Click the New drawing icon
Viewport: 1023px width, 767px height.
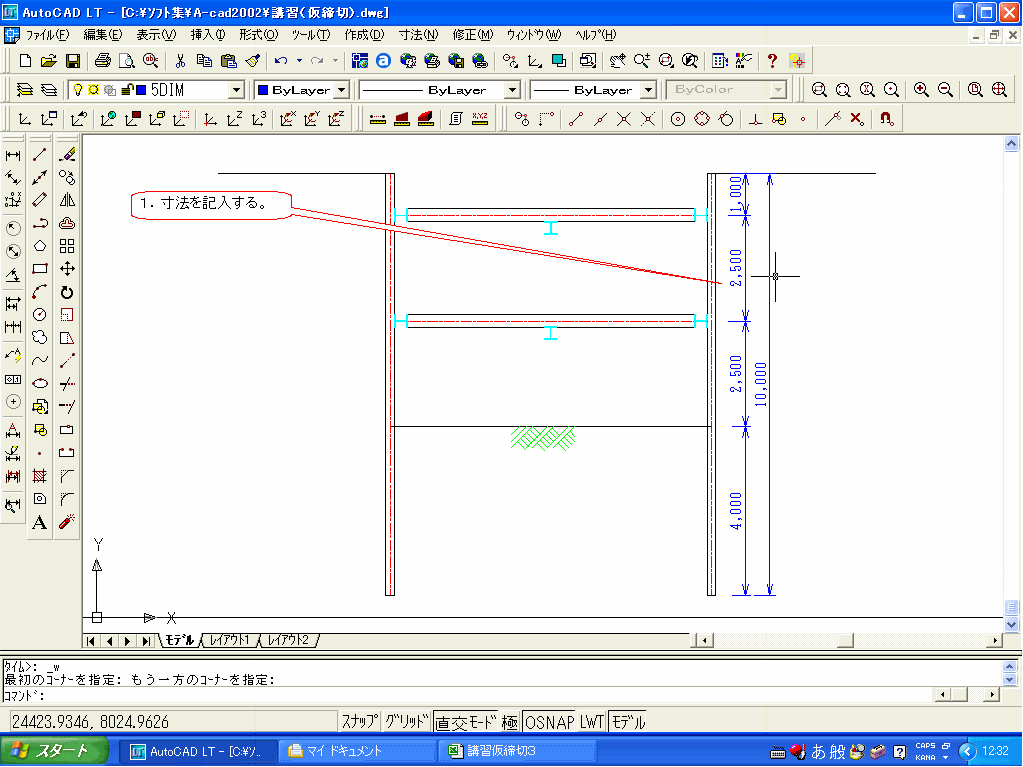point(25,61)
